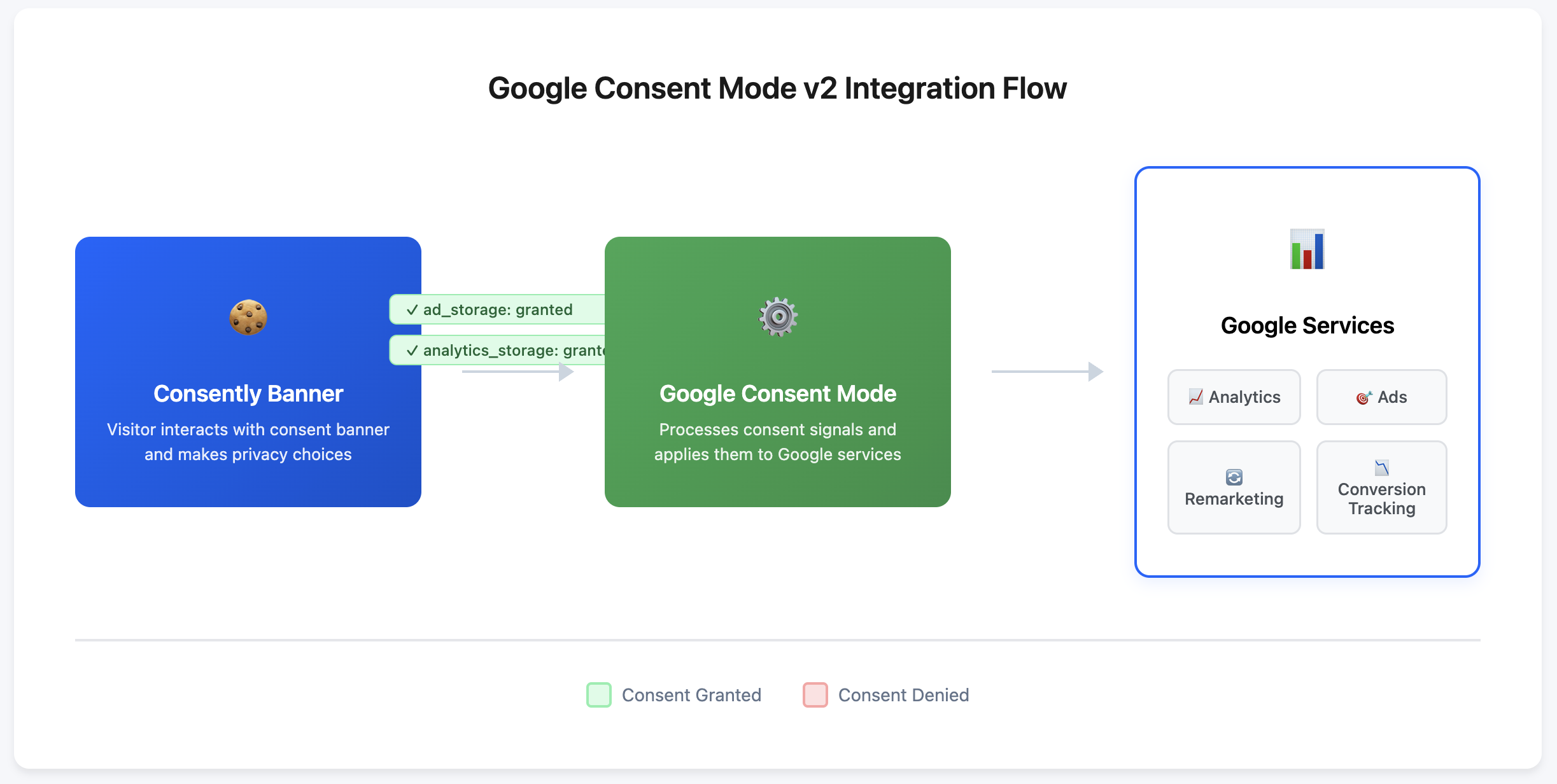Click the Google Consent Mode heading
Image resolution: width=1557 pixels, height=784 pixels.
point(778,393)
